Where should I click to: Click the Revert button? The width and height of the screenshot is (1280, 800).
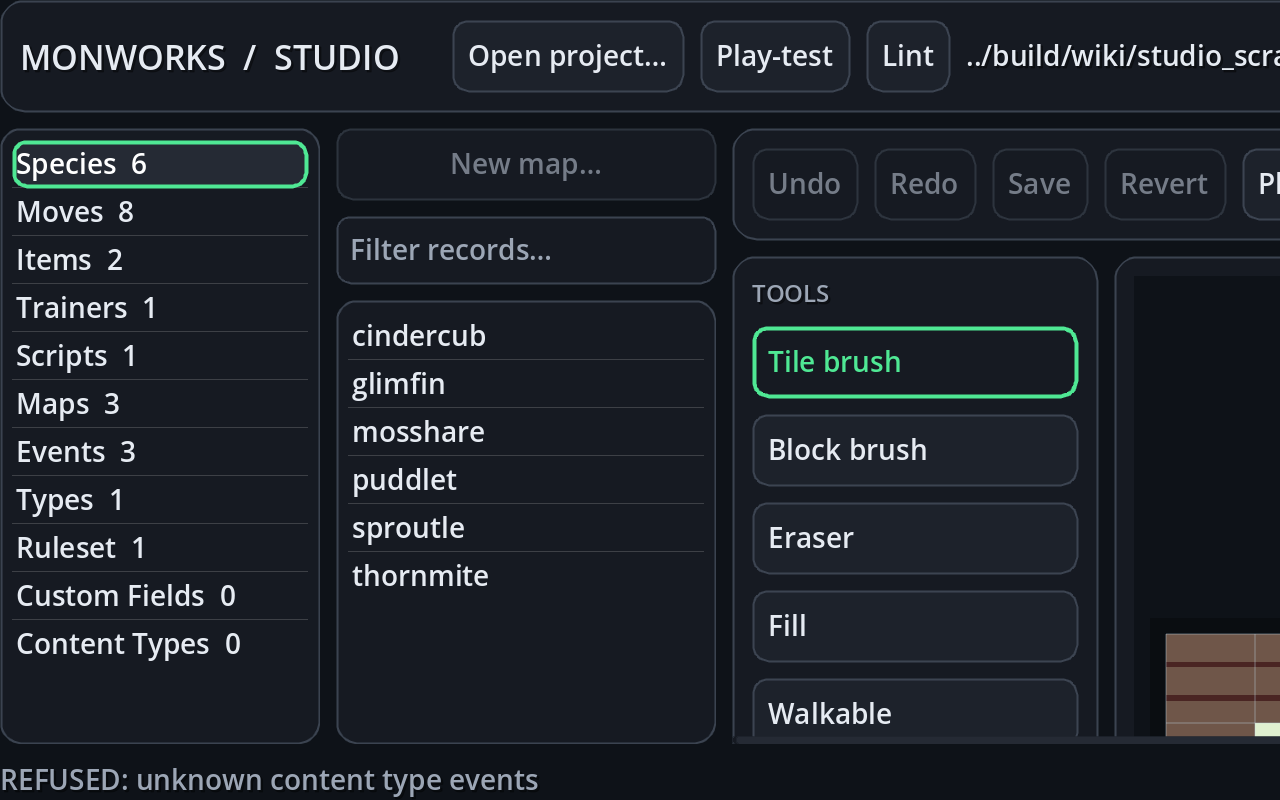coord(1164,184)
